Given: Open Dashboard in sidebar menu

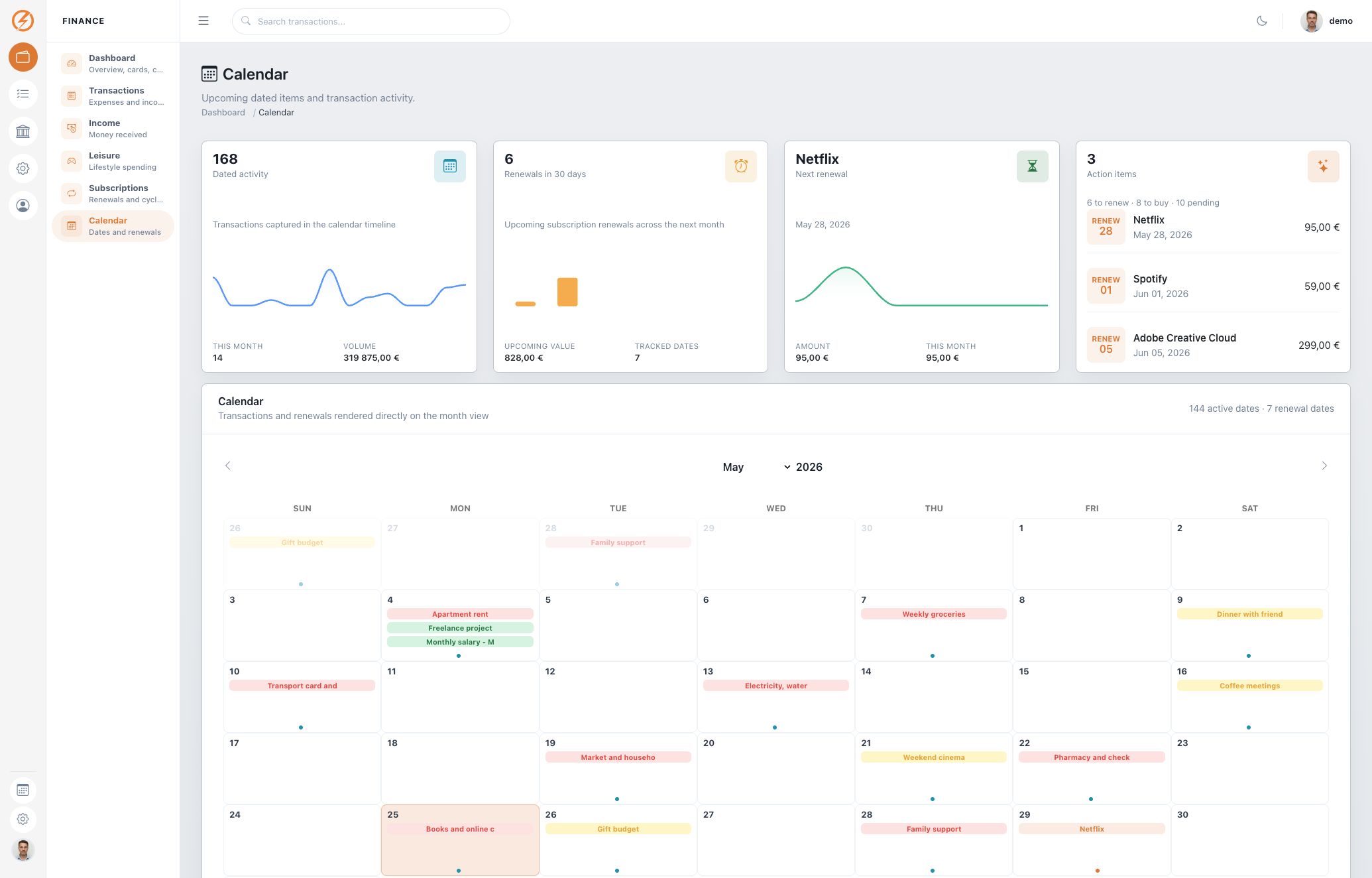Looking at the screenshot, I should (x=113, y=64).
